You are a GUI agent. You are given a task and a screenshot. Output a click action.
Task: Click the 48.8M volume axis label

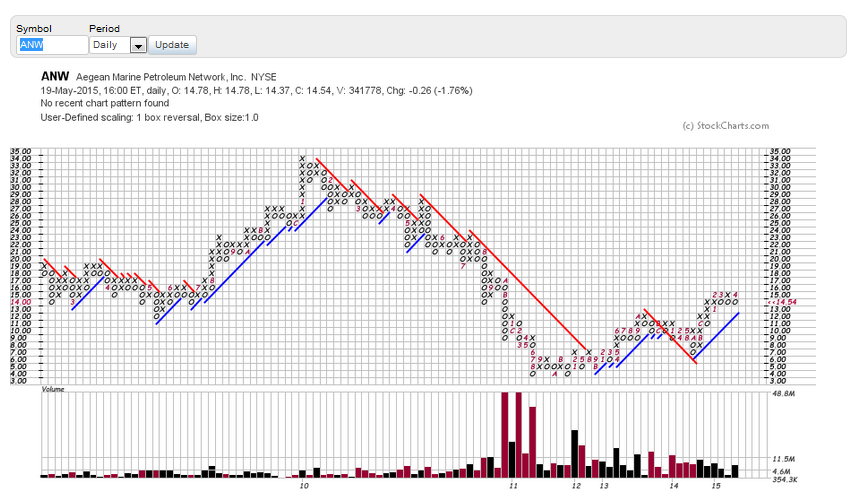[783, 393]
